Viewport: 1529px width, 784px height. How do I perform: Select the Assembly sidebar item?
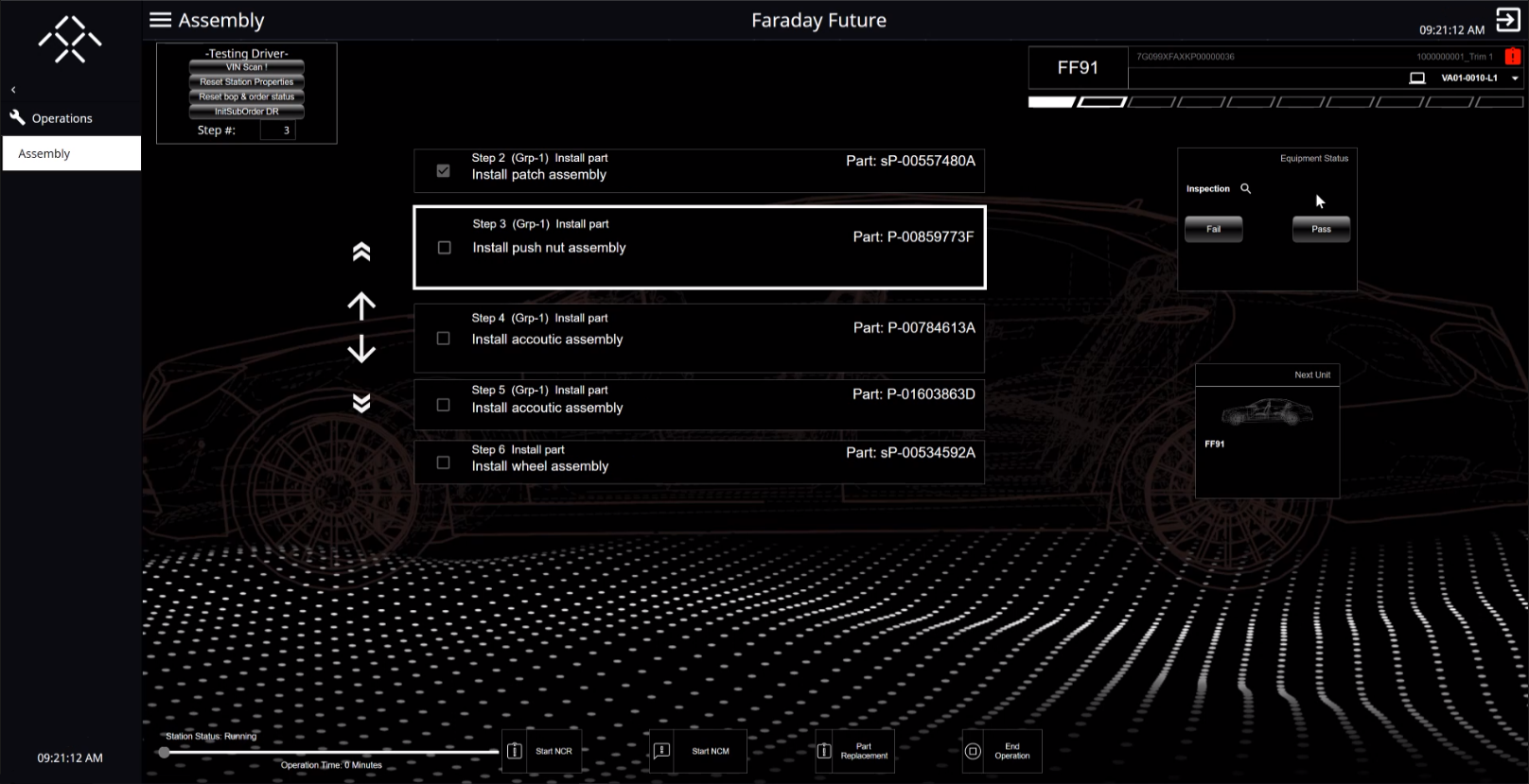(x=72, y=153)
